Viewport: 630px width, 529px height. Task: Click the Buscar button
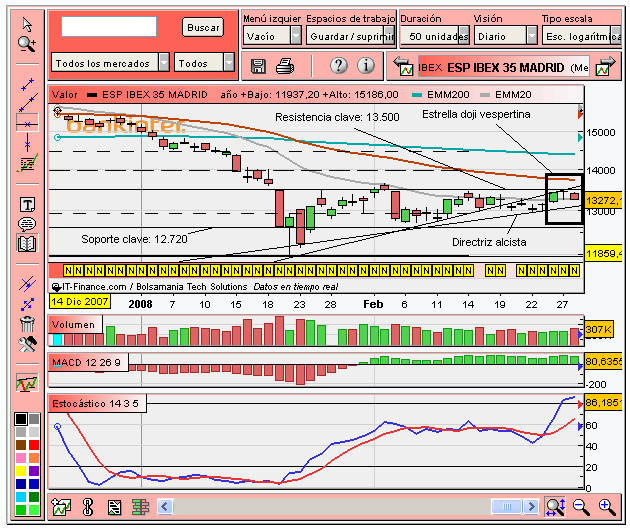click(203, 27)
